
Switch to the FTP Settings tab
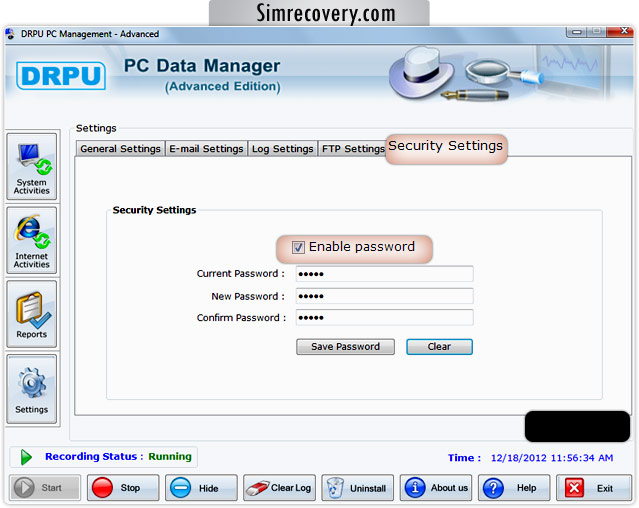click(x=353, y=149)
